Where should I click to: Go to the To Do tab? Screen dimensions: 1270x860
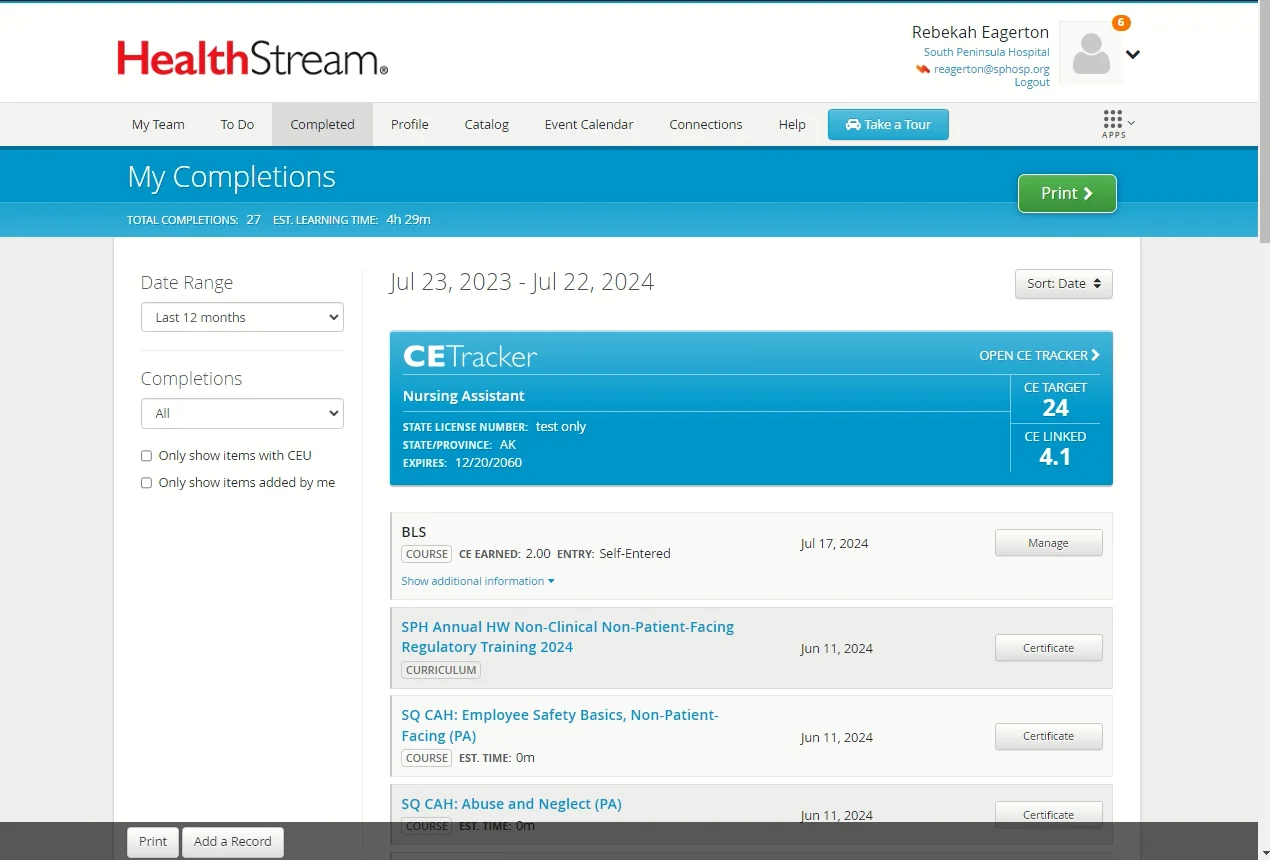click(237, 125)
